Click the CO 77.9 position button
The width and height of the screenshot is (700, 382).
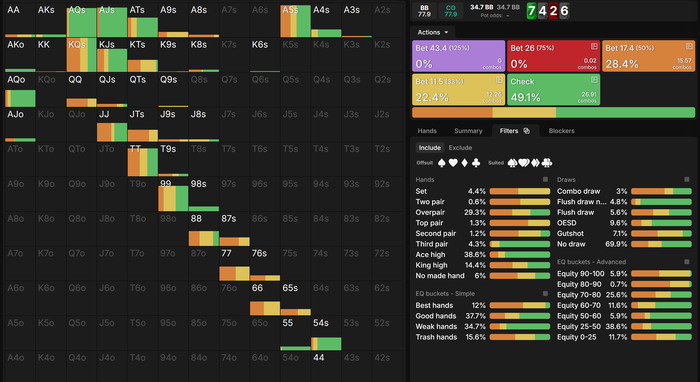(x=450, y=11)
